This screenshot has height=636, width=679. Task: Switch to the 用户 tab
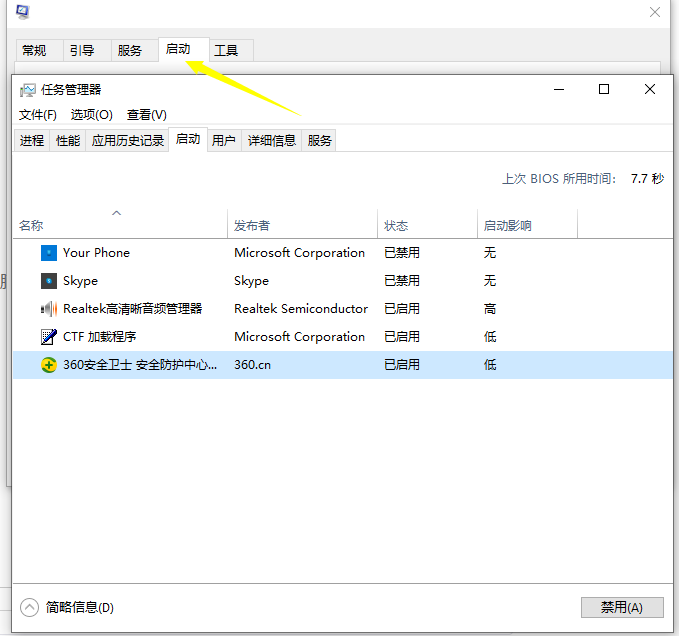coord(224,140)
